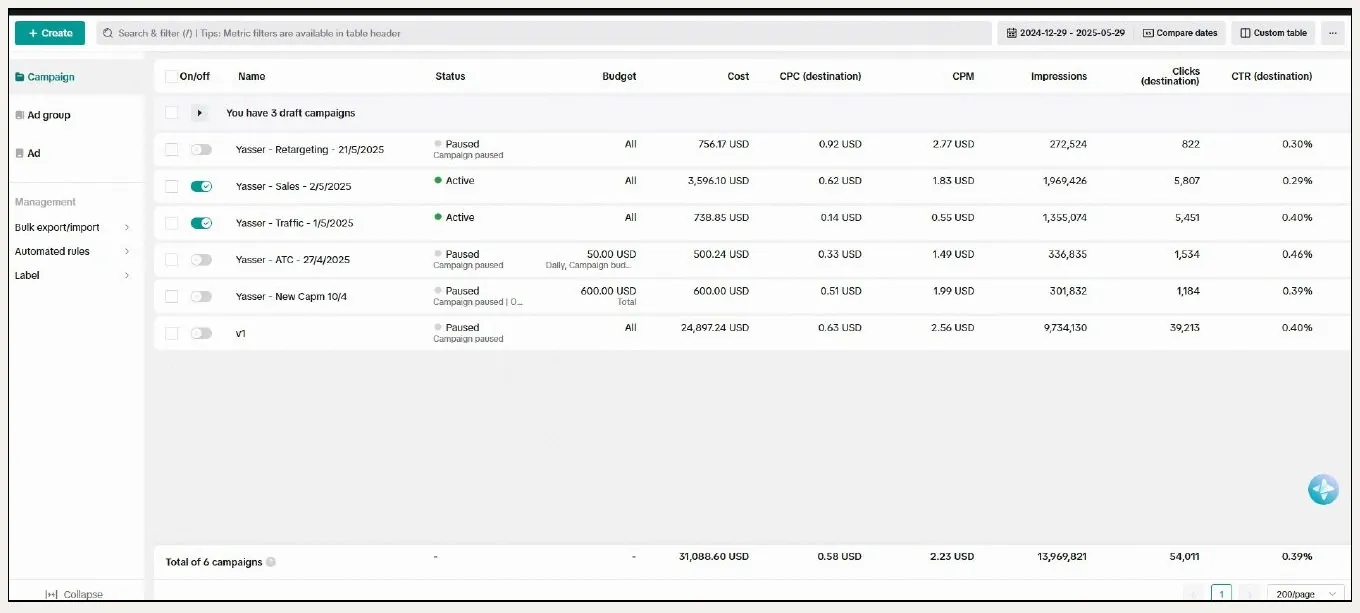1360x613 pixels.
Task: Tick the select-all checkbox in the table header
Action: (x=171, y=76)
